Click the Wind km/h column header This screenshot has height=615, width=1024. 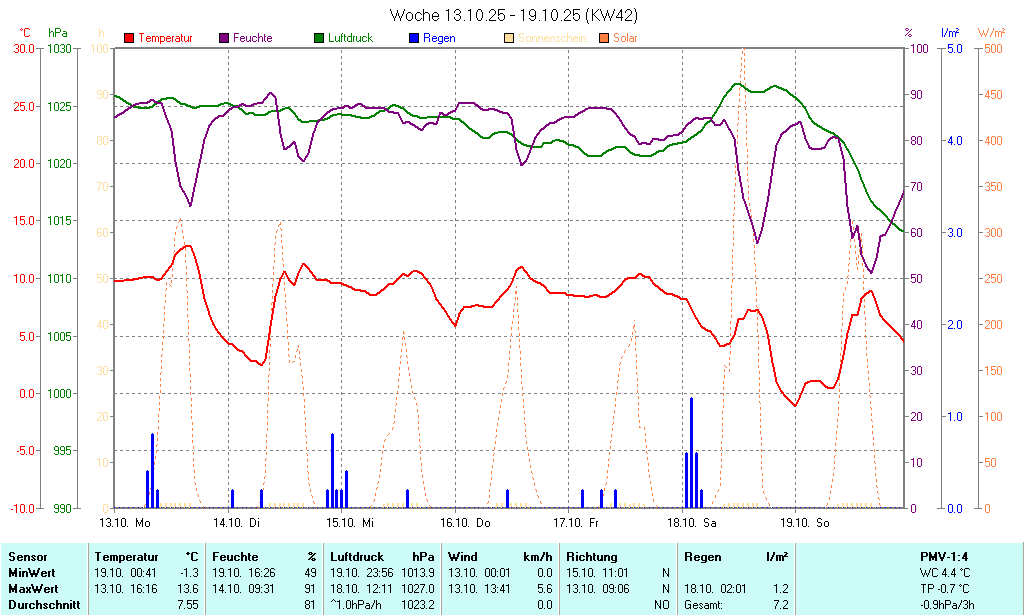point(500,557)
